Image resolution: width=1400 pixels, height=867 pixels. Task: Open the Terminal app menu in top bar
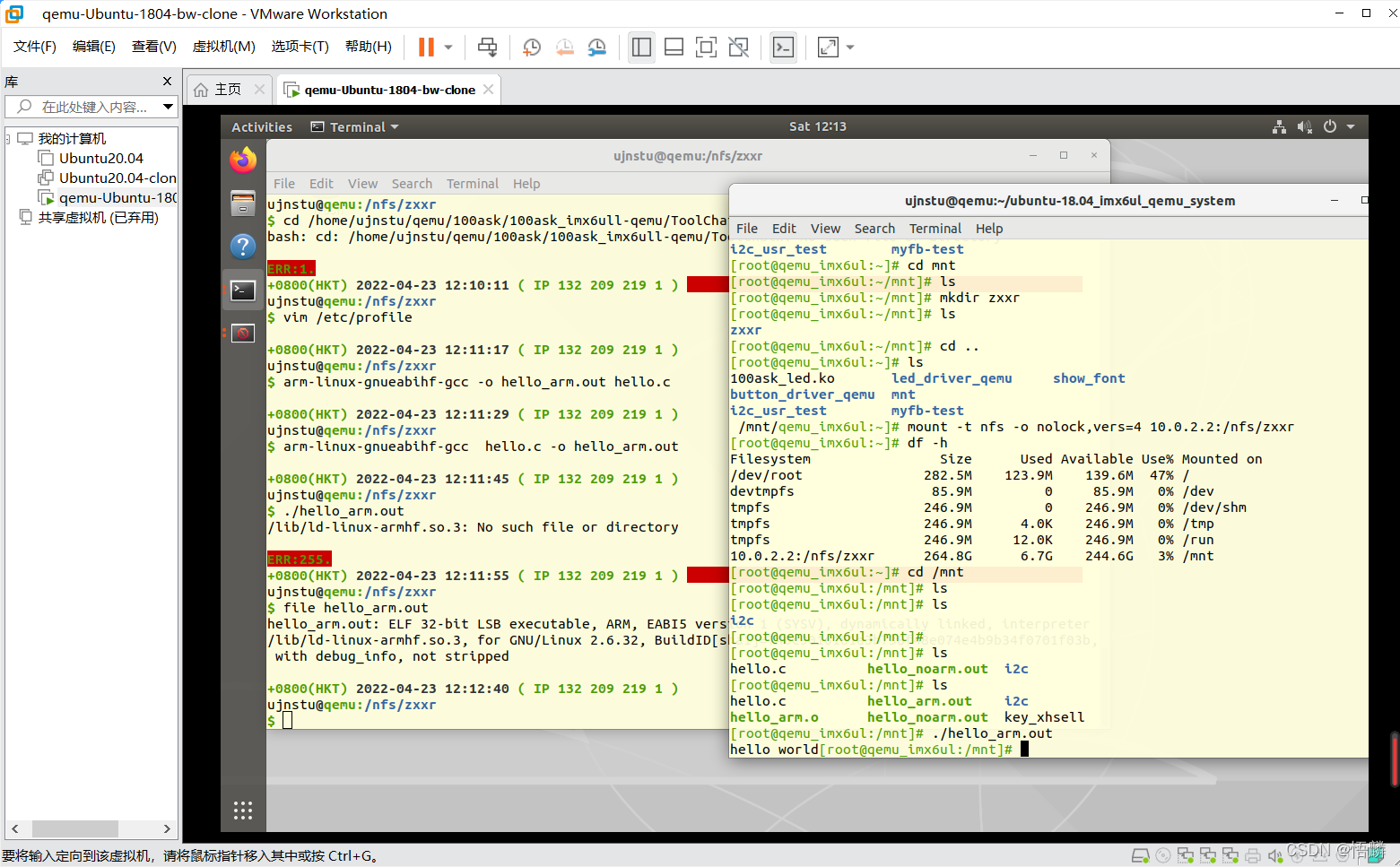coord(355,127)
